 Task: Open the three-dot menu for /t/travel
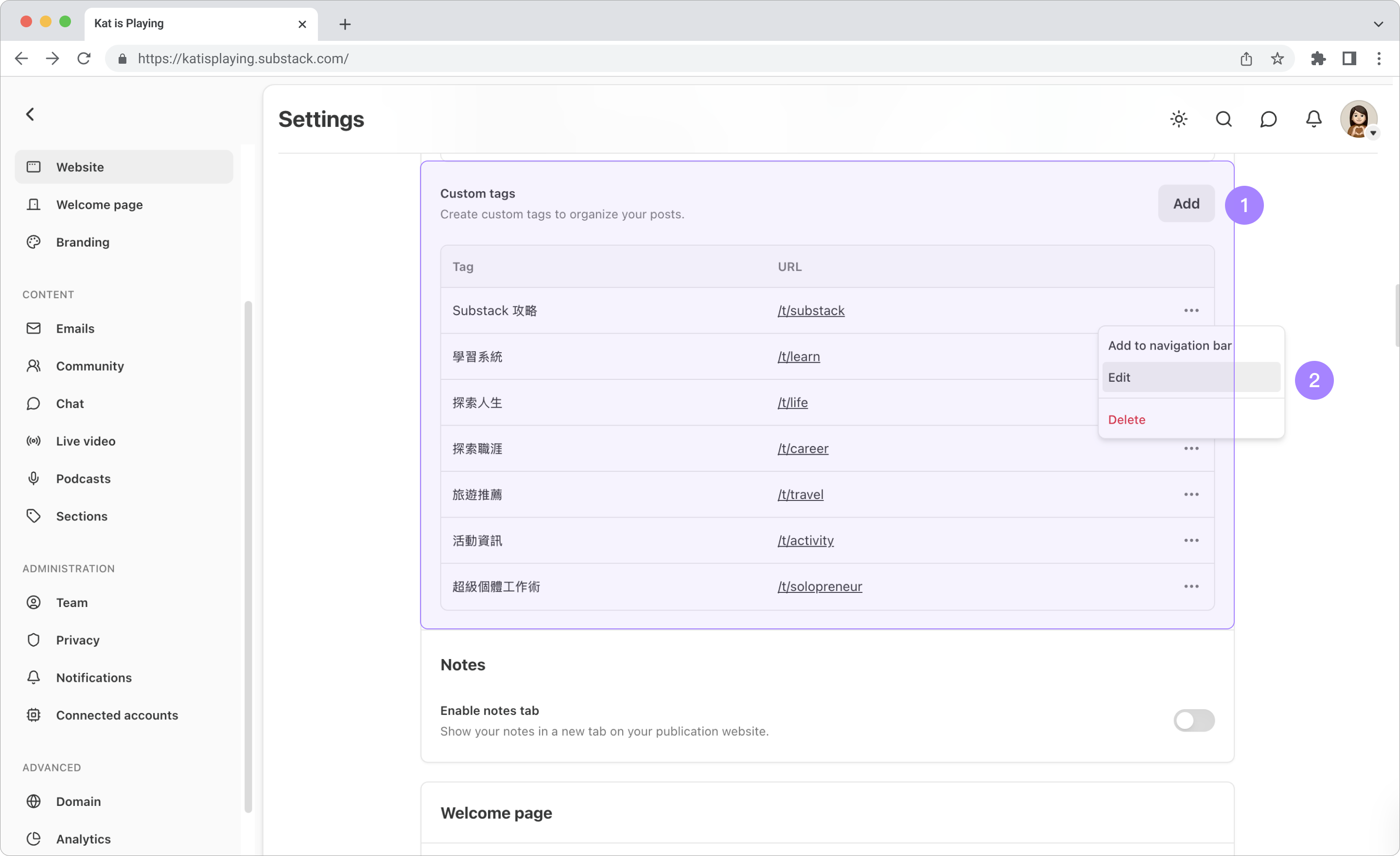pyautogui.click(x=1191, y=495)
